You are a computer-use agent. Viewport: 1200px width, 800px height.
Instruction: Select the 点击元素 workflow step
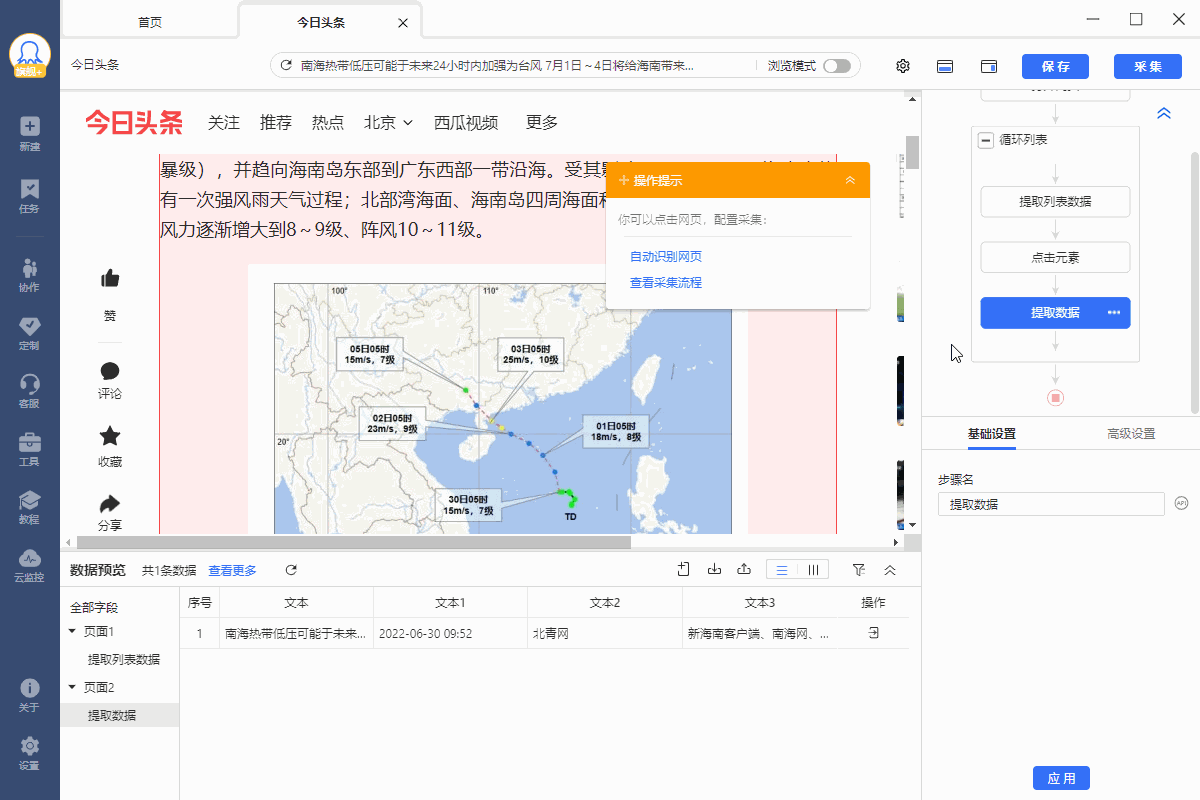pos(1055,257)
